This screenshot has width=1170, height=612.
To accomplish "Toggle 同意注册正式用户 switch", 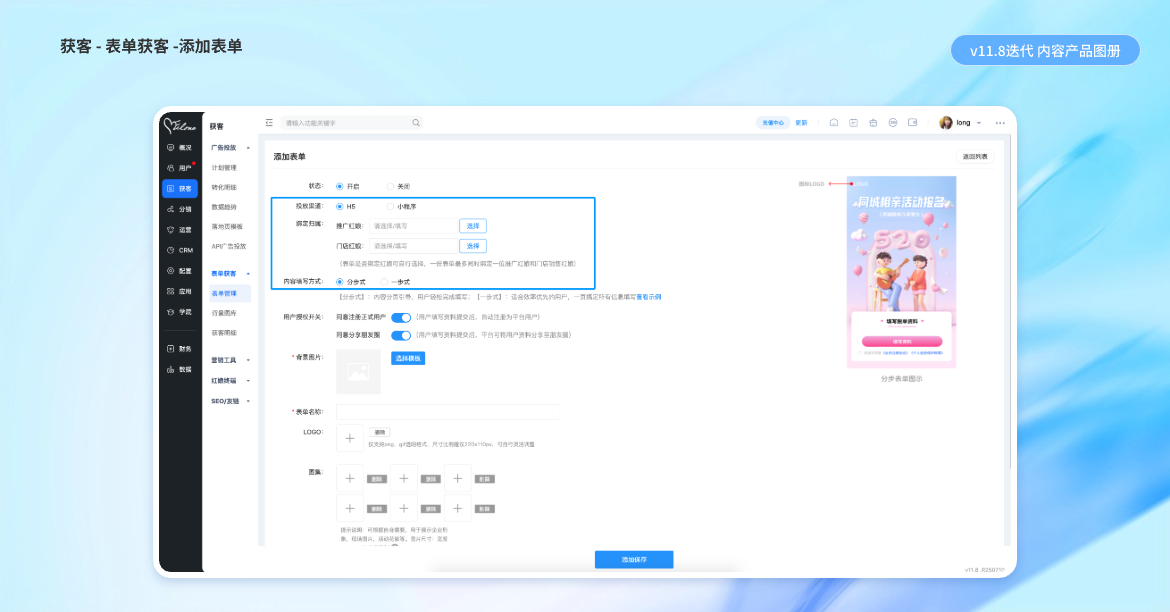I will (401, 317).
